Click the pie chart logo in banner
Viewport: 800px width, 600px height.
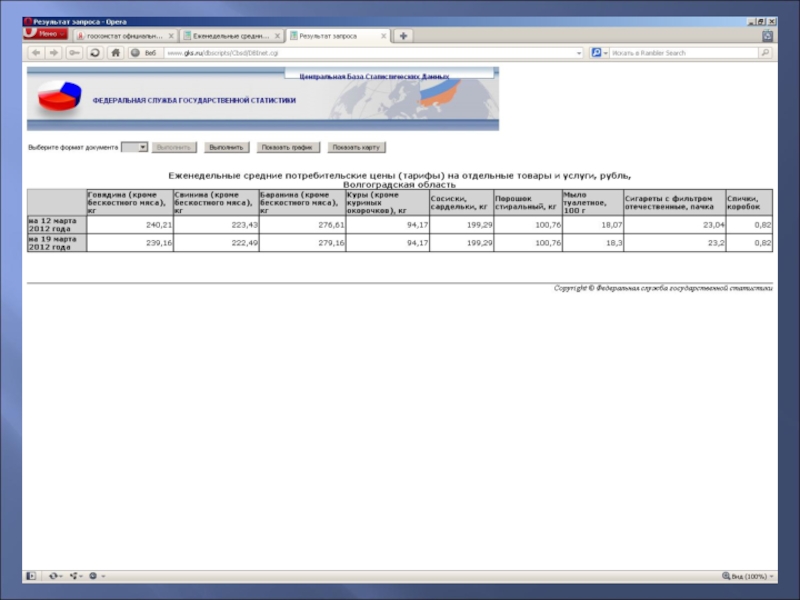59,98
